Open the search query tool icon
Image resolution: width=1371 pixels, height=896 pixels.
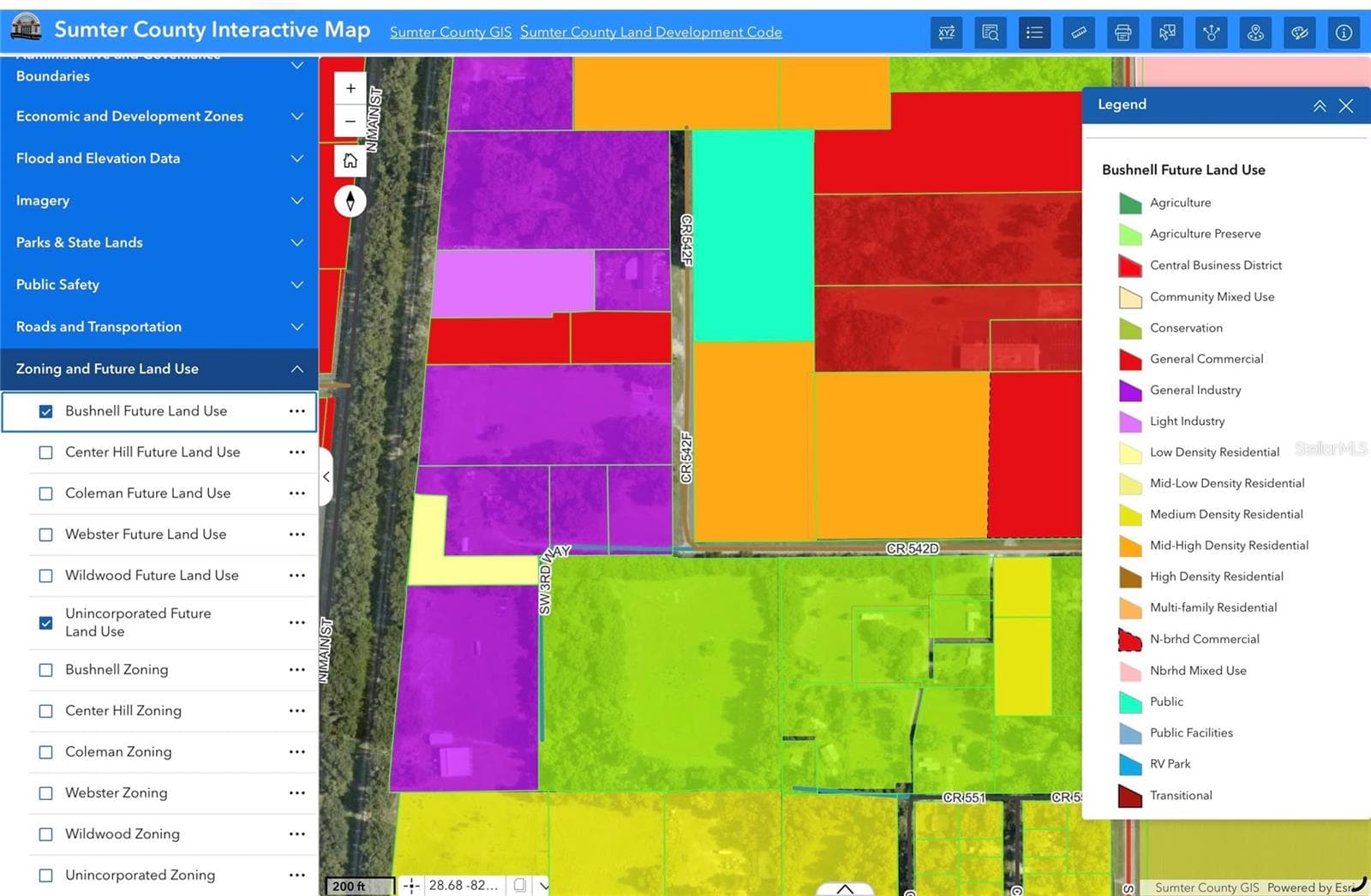point(991,33)
